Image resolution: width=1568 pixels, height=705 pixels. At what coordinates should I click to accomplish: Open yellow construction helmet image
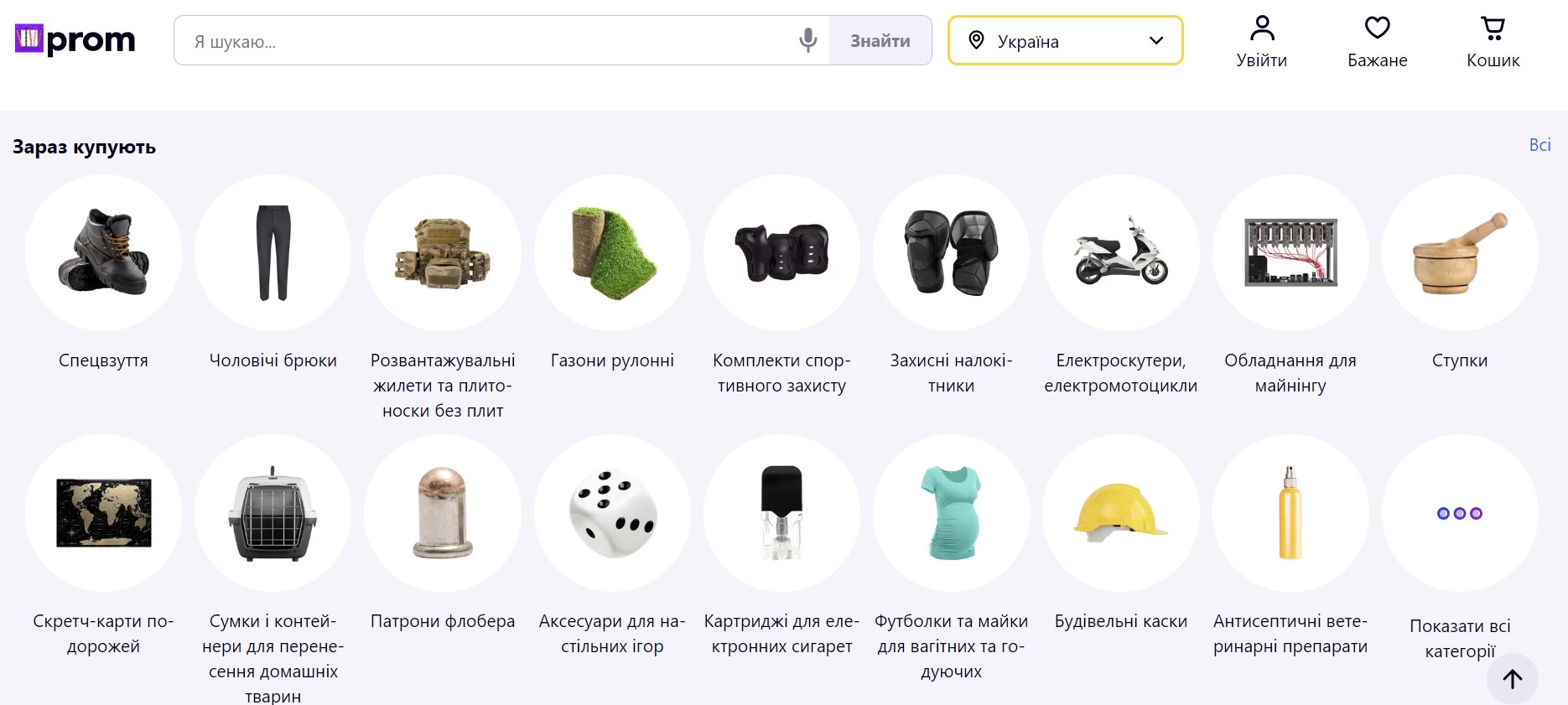pos(1121,513)
